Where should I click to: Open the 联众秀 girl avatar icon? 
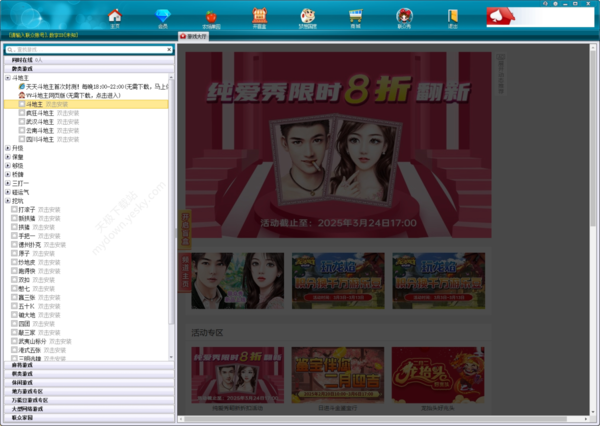click(x=404, y=16)
